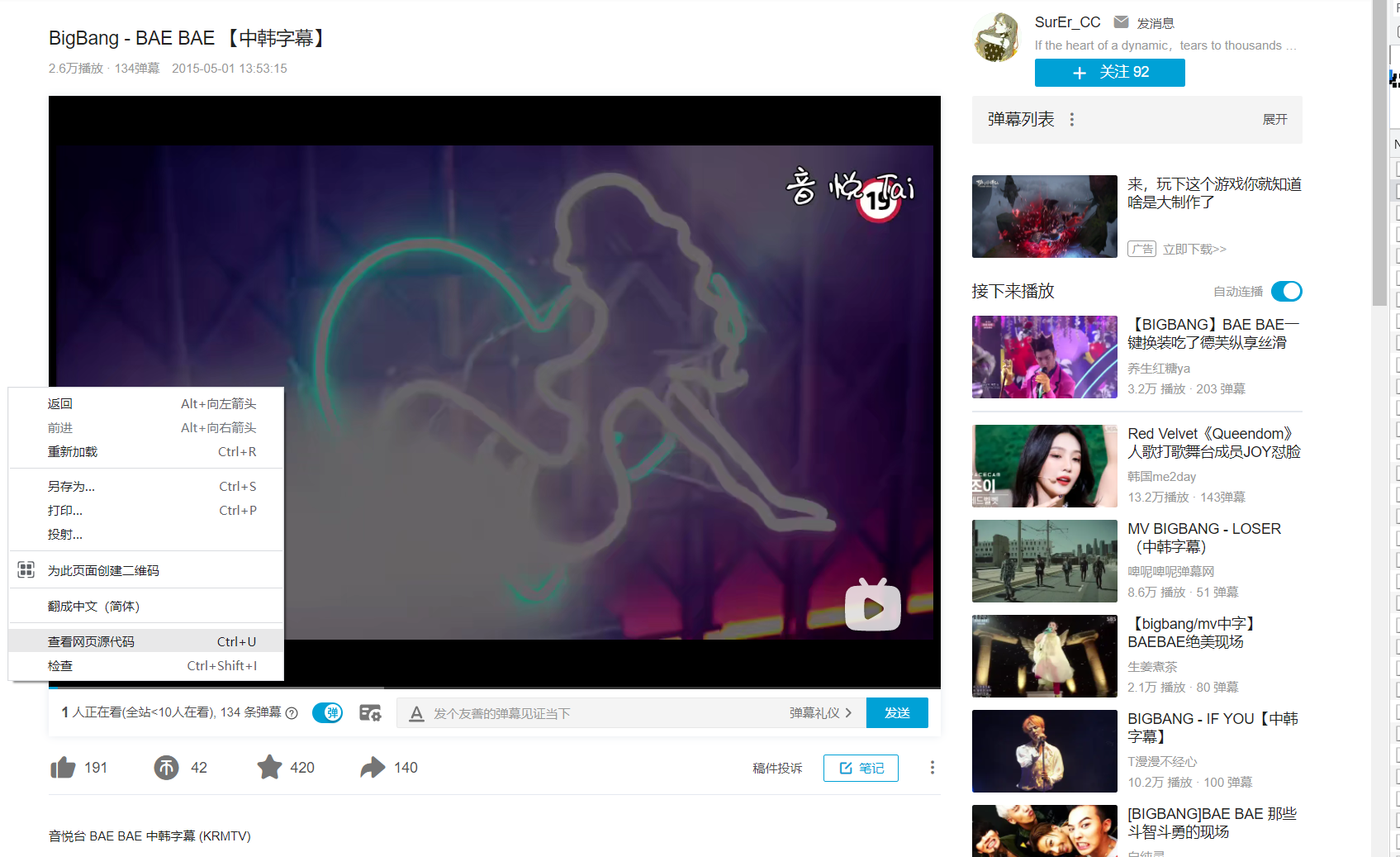
Task: Play video via bilibili TV play icon
Action: (873, 605)
